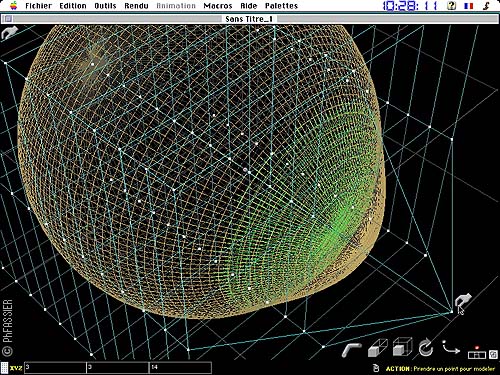500x375 pixels.
Task: Select the curved path arrow tool
Action: click(x=451, y=347)
